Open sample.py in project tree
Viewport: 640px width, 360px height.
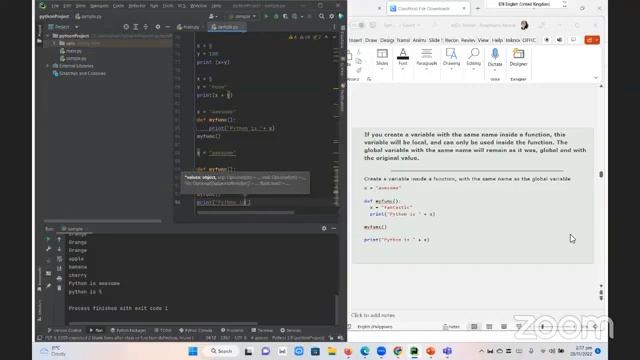tap(73, 58)
